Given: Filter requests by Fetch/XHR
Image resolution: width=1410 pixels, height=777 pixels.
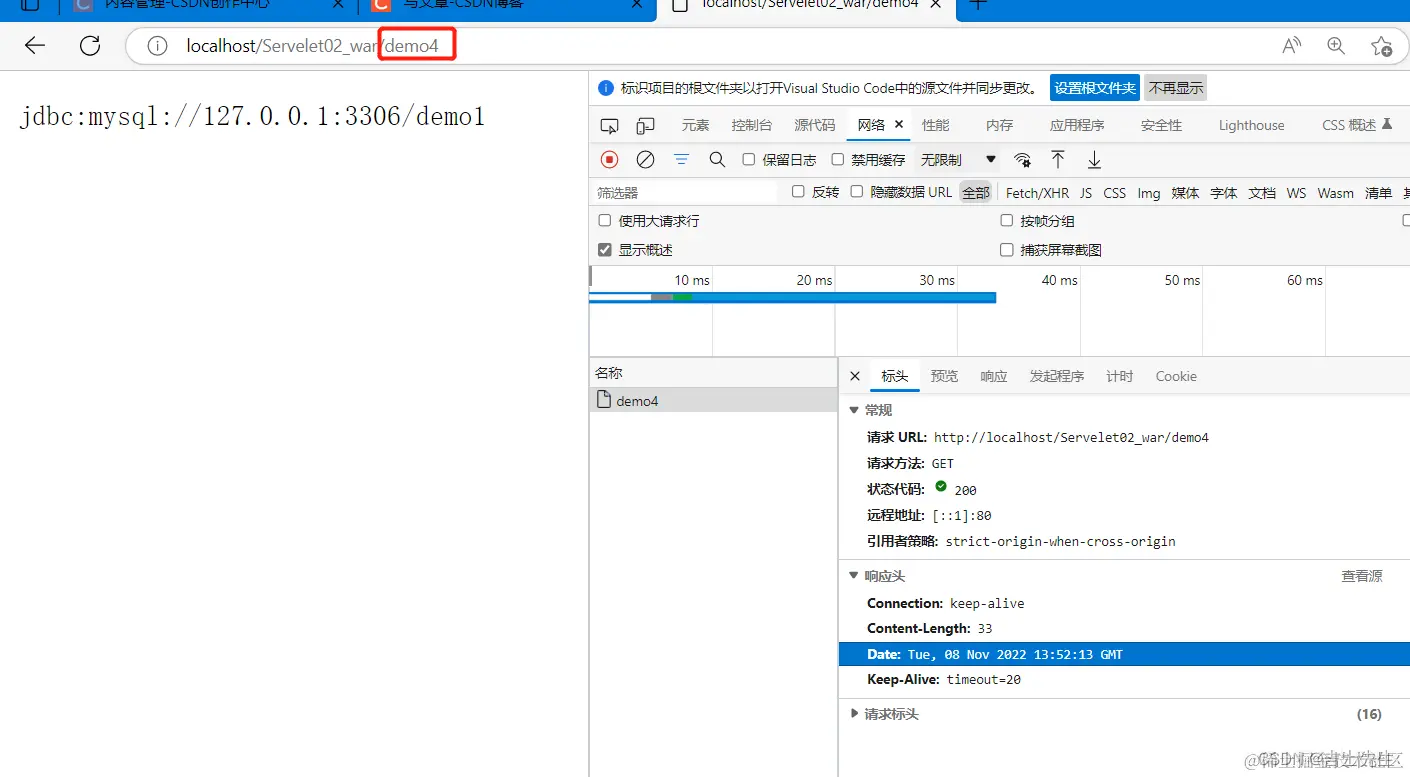Looking at the screenshot, I should (x=1037, y=192).
